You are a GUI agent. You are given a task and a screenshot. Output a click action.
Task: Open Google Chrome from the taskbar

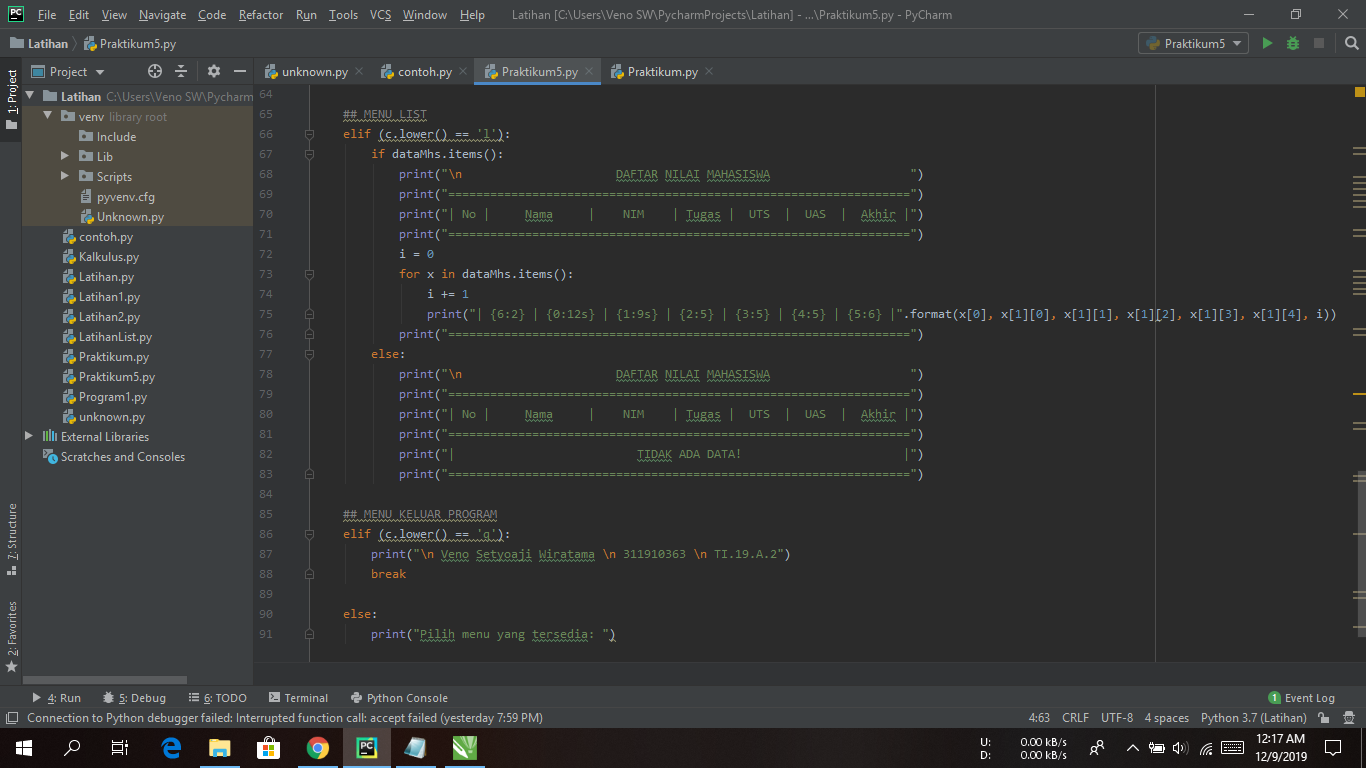click(x=318, y=747)
